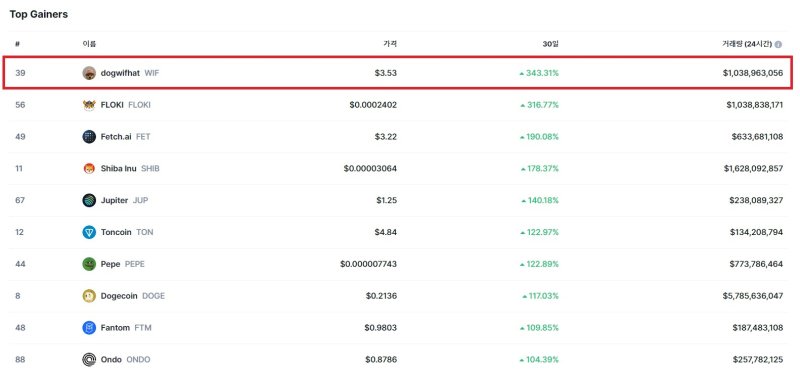Click the Dogecoin logo icon
This screenshot has width=800, height=375.
coord(89,296)
